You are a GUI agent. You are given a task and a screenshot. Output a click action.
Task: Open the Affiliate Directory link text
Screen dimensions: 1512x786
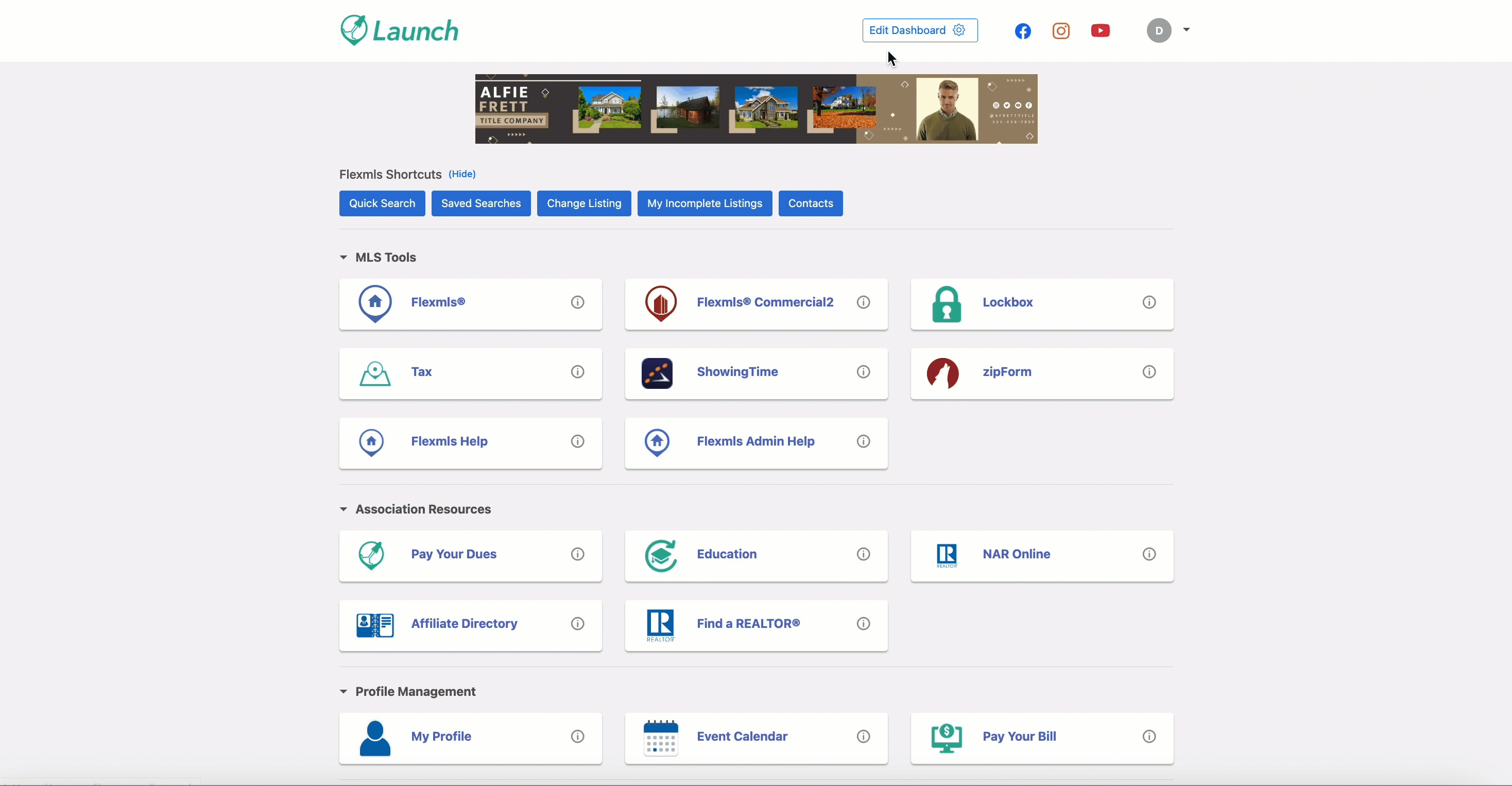pos(463,623)
